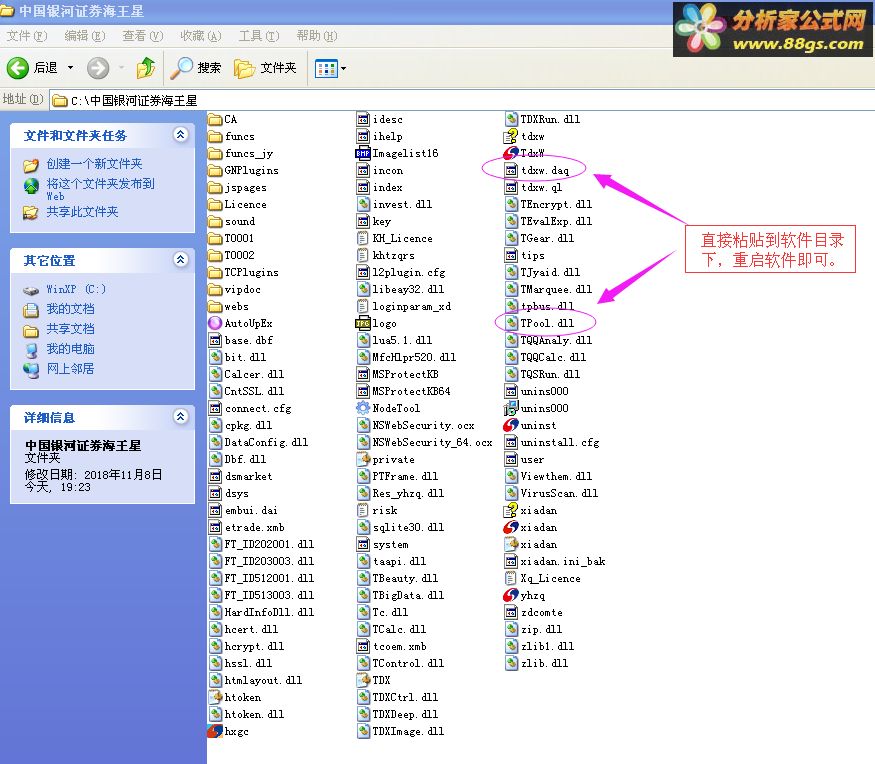
Task: Select the NodeTool gear icon
Action: [x=363, y=408]
